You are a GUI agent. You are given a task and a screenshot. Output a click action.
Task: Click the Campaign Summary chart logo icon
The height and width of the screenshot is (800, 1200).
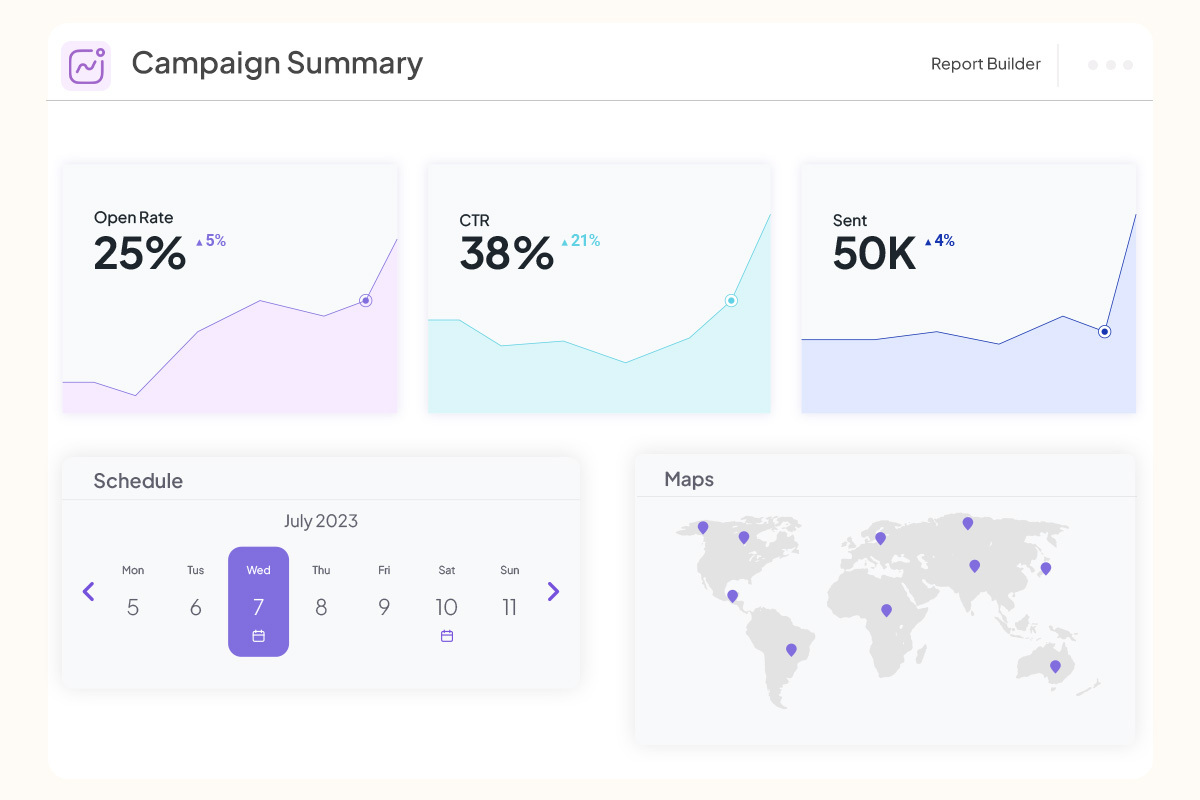(x=86, y=66)
